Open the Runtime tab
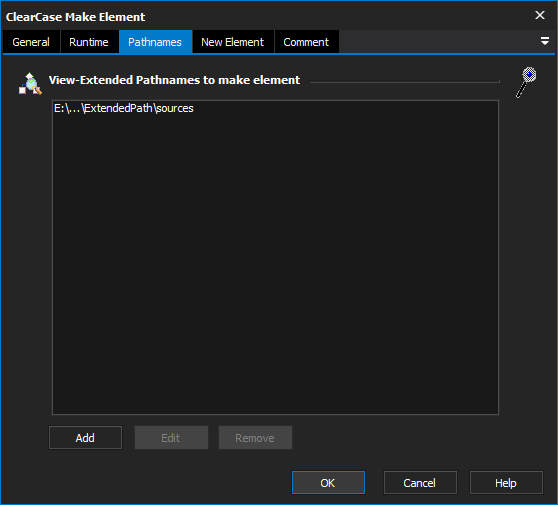The height and width of the screenshot is (505, 558). tap(89, 42)
